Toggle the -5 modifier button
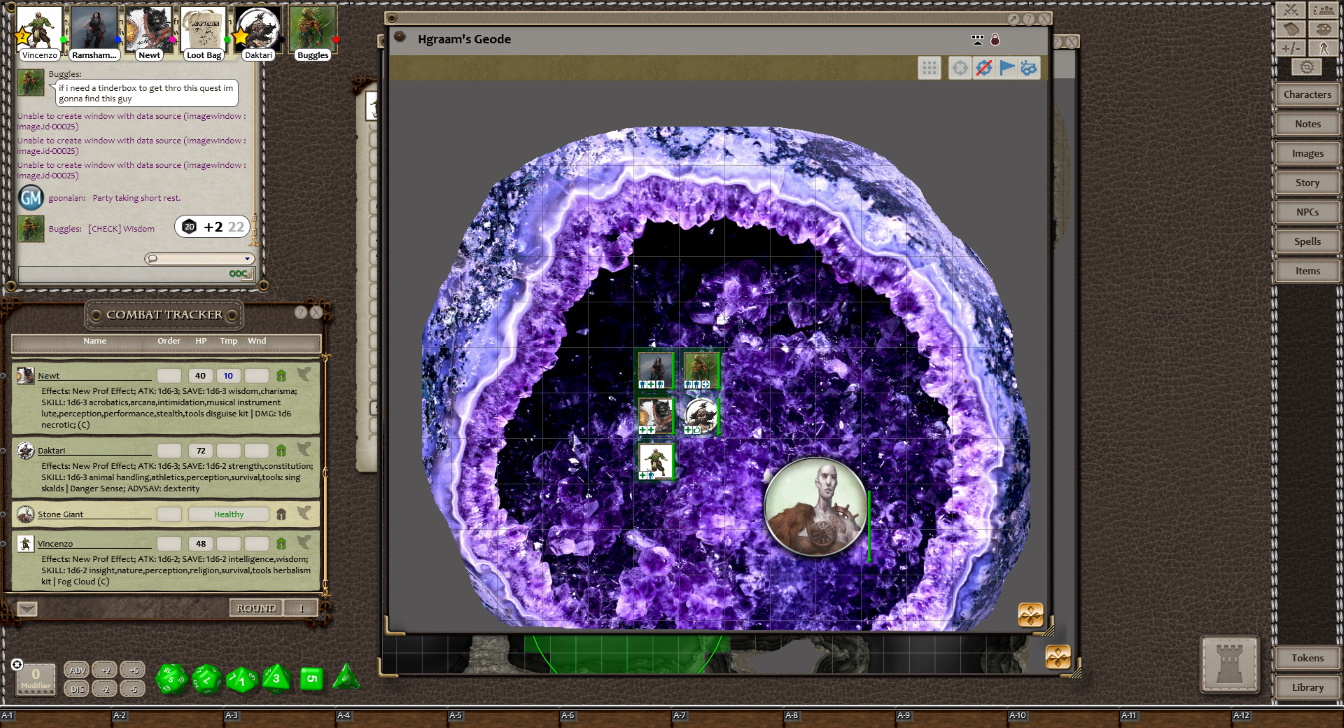 133,689
